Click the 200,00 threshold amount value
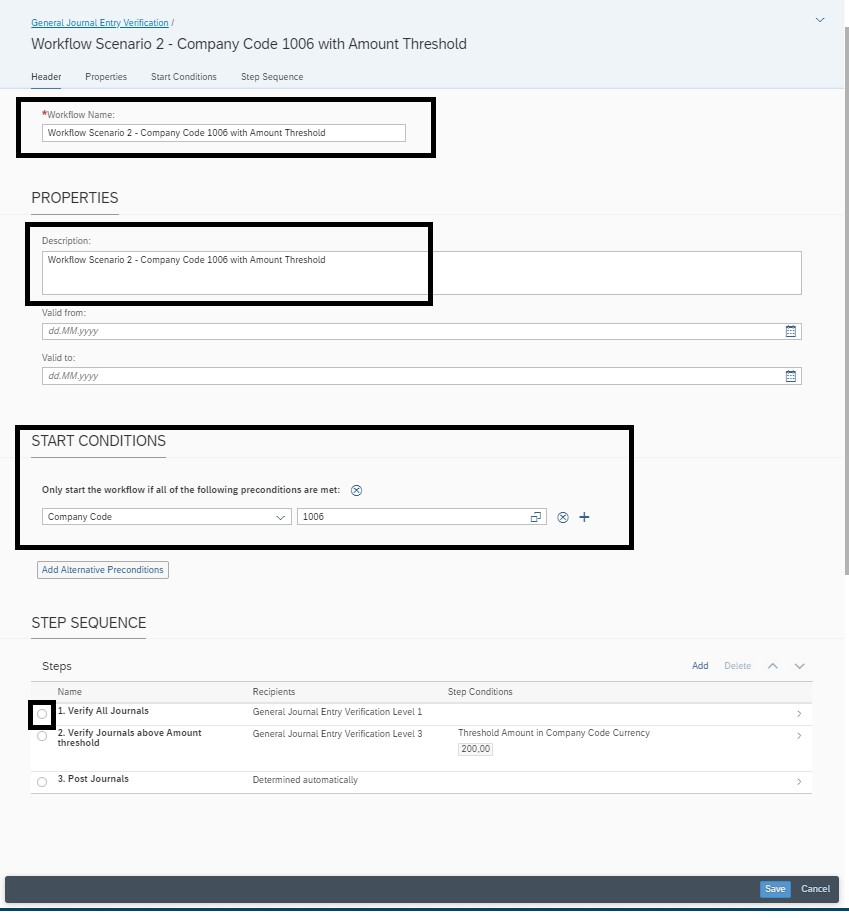Image resolution: width=849 pixels, height=918 pixels. 475,749
